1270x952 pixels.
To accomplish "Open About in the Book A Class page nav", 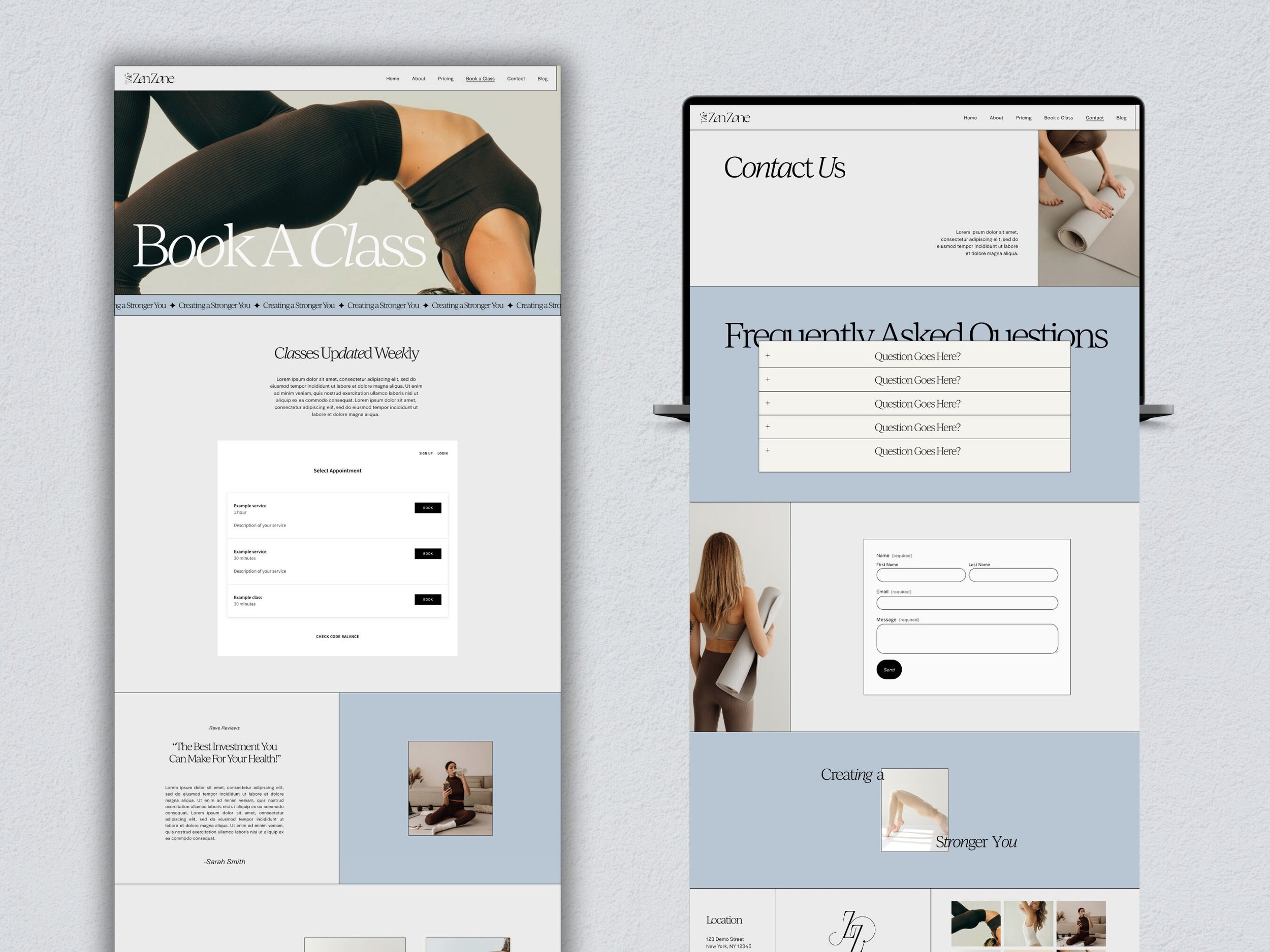I will point(419,79).
